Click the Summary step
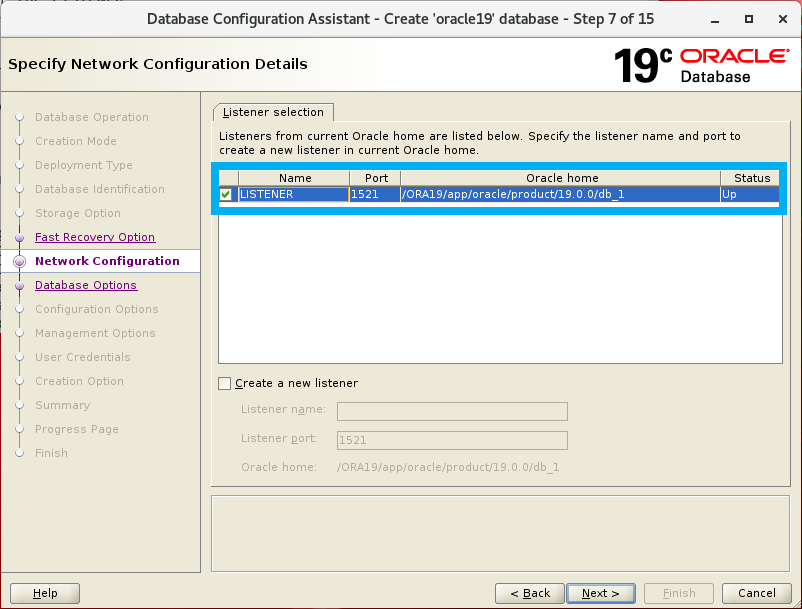Image resolution: width=802 pixels, height=609 pixels. click(x=62, y=405)
